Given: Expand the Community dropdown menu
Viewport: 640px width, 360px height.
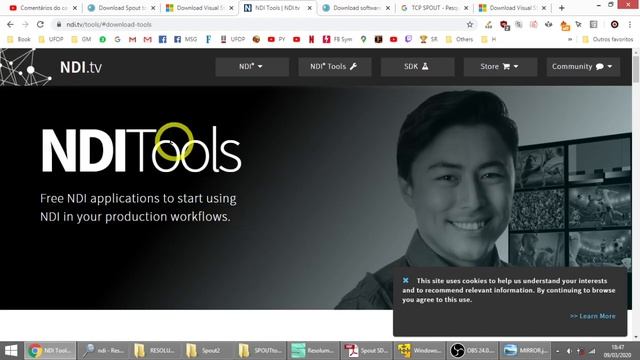Looking at the screenshot, I should coord(583,67).
